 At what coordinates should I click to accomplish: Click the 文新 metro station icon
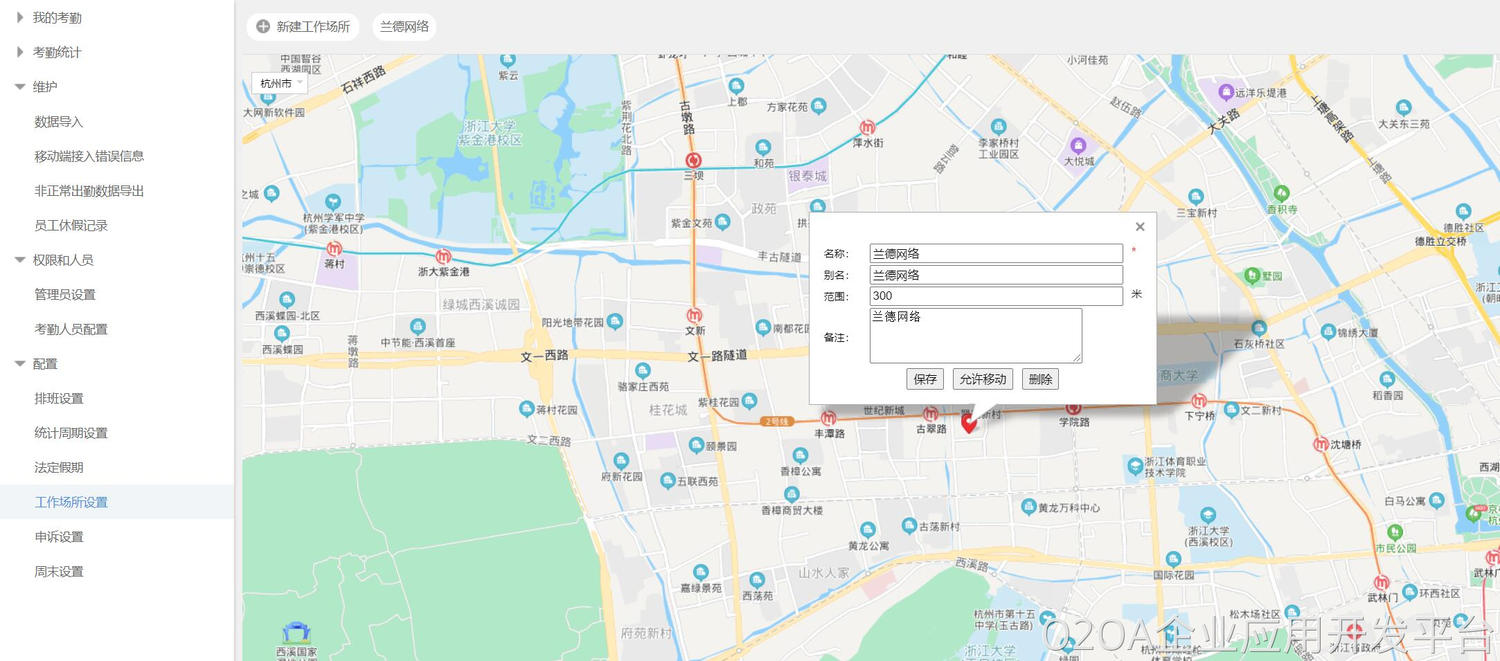click(694, 315)
